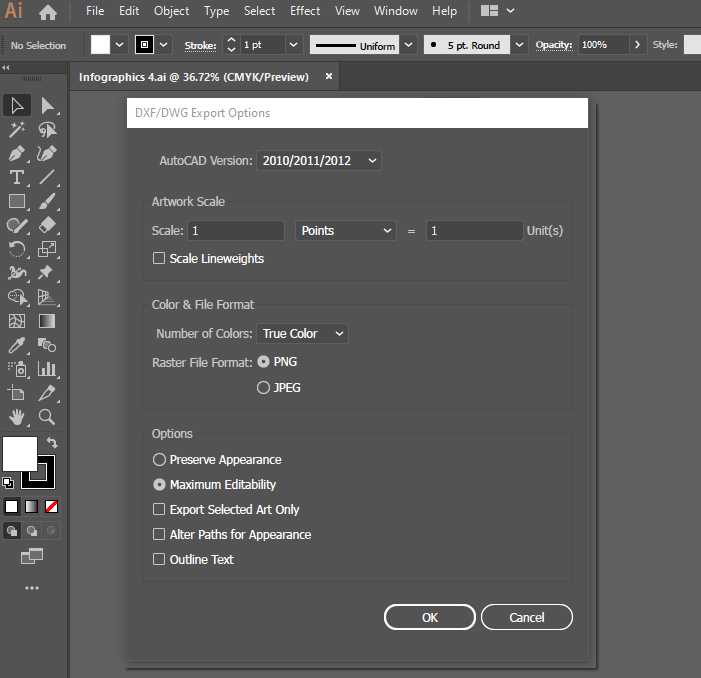Open the Uniform stroke profile dropdown
This screenshot has width=701, height=678.
pos(408,45)
